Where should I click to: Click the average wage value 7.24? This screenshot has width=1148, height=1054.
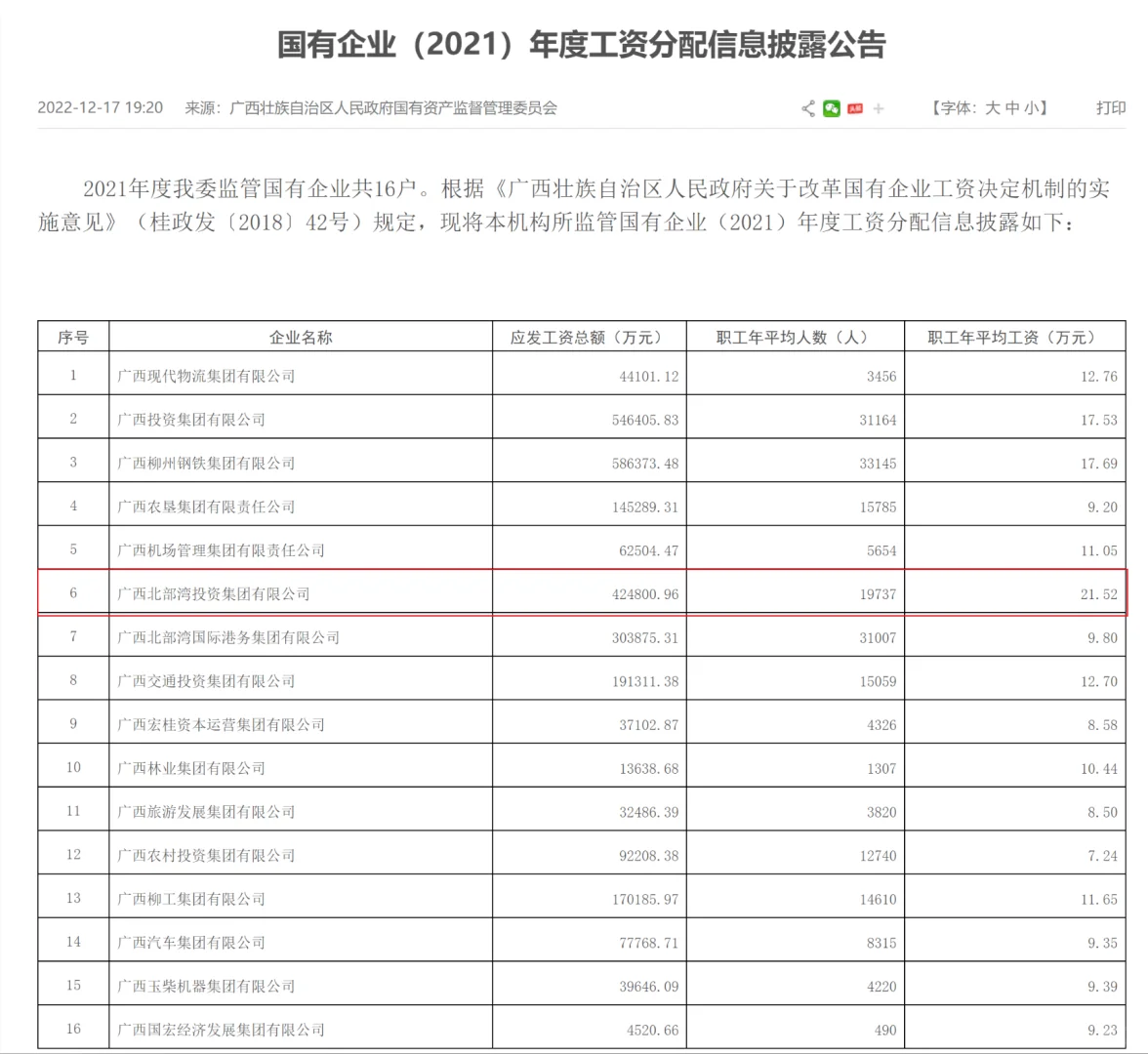click(1103, 856)
